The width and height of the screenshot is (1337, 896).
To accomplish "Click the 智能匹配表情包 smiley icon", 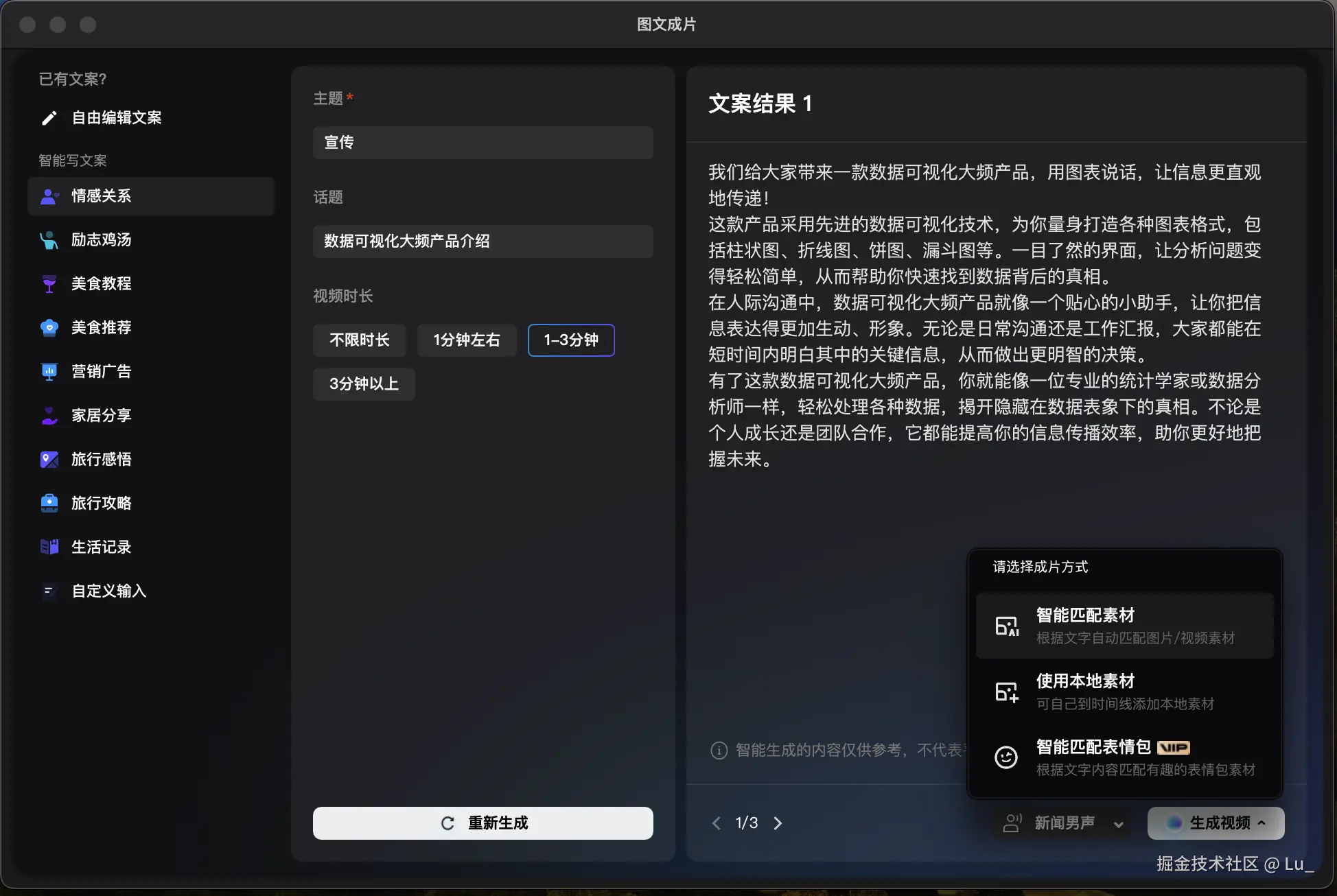I will (x=1006, y=757).
